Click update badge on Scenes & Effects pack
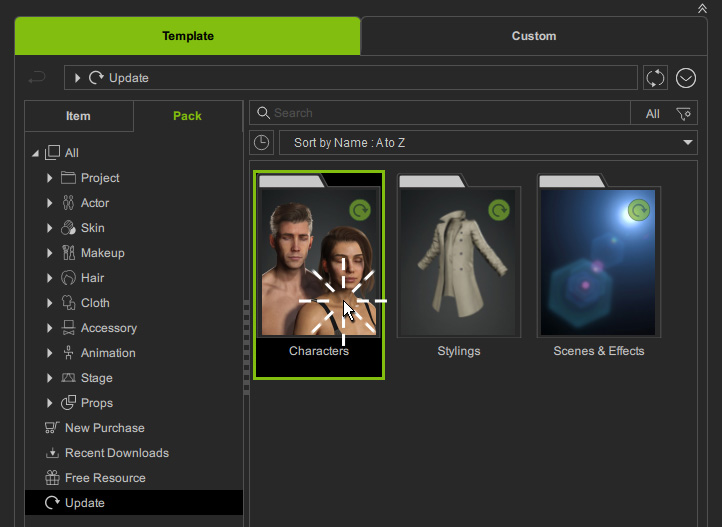The width and height of the screenshot is (722, 527). coord(639,210)
